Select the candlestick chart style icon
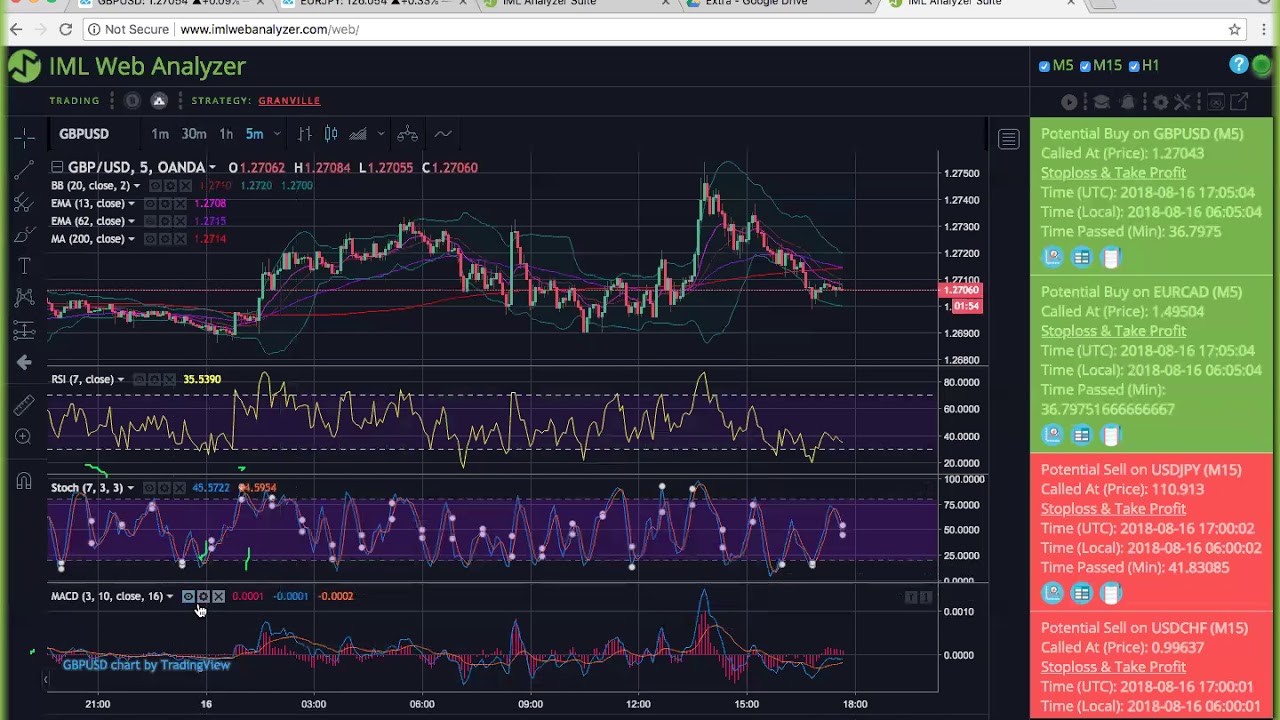 point(331,134)
